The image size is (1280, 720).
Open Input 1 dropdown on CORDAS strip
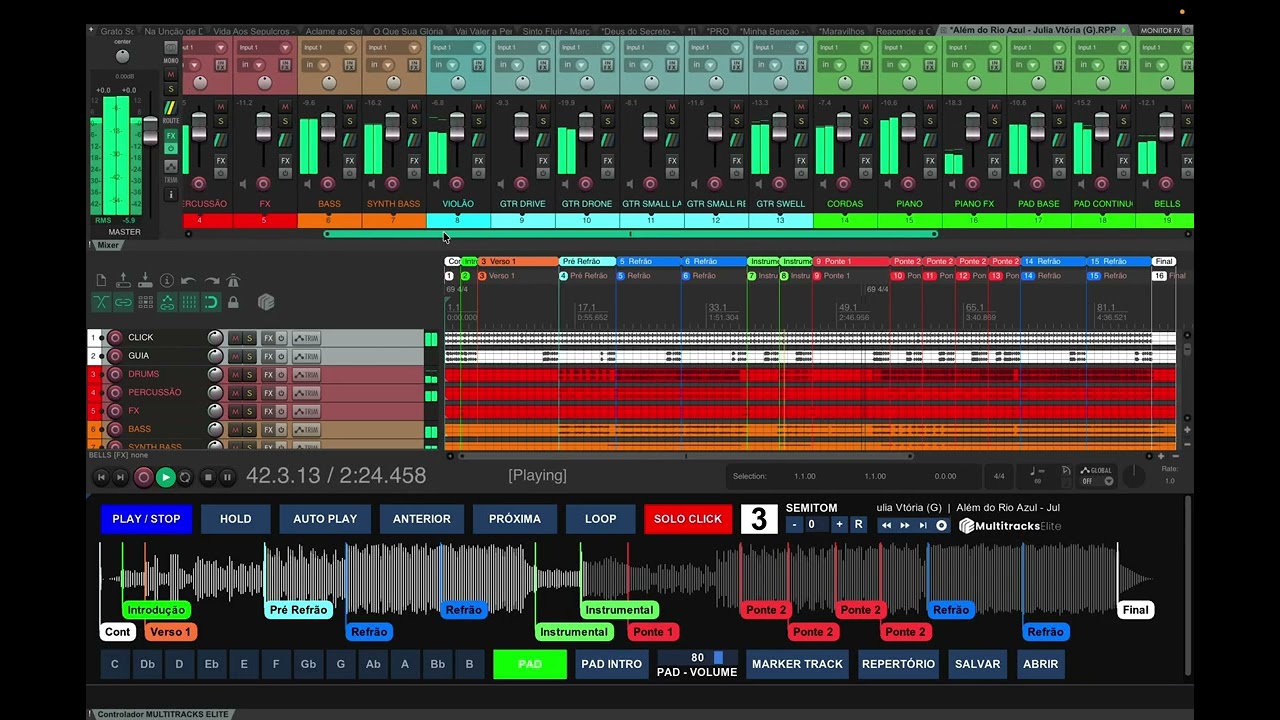point(845,47)
